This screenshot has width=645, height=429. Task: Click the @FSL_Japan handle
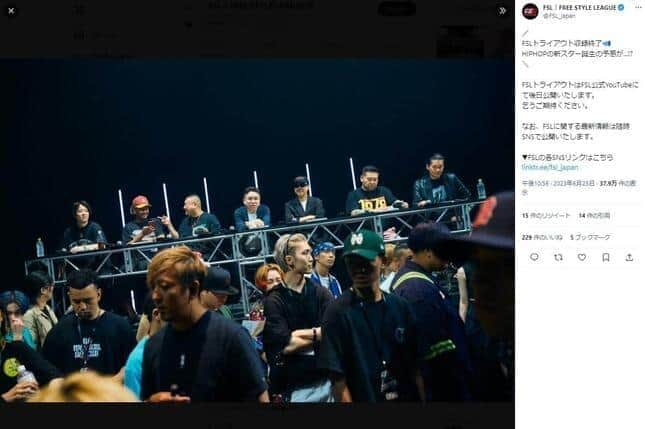(559, 16)
